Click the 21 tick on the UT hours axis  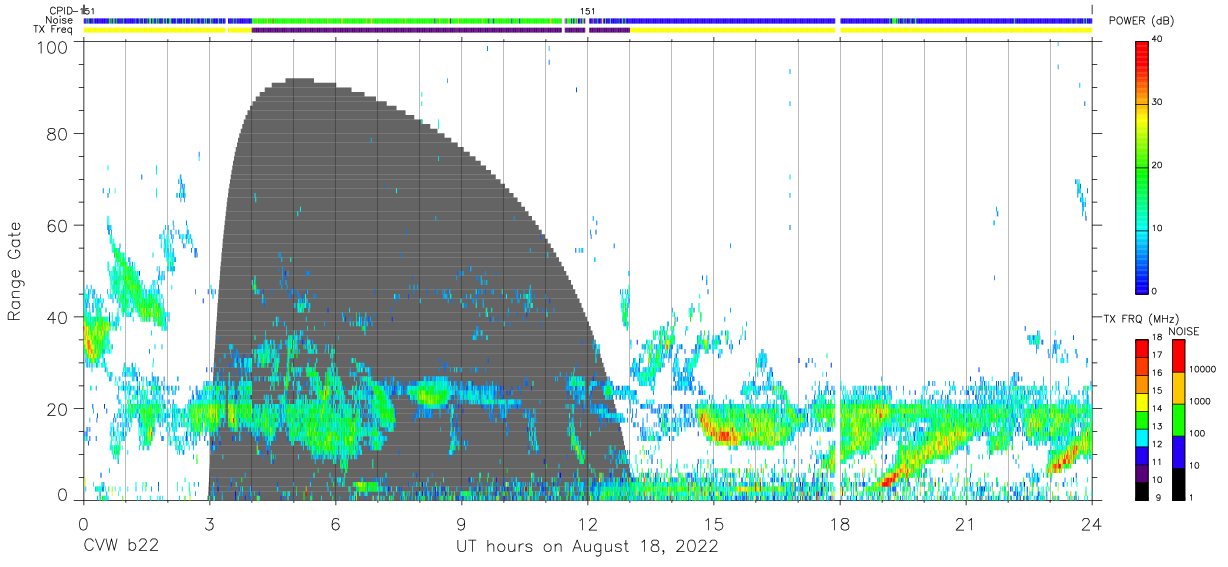(x=966, y=524)
